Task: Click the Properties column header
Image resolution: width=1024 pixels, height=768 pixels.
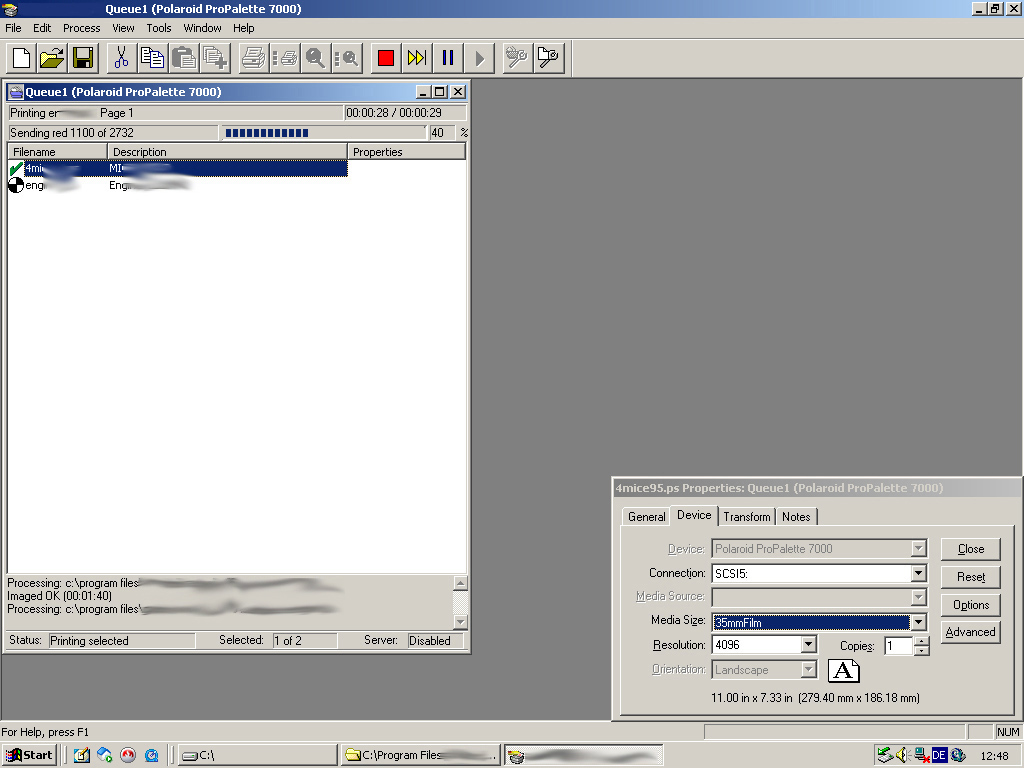Action: point(406,152)
